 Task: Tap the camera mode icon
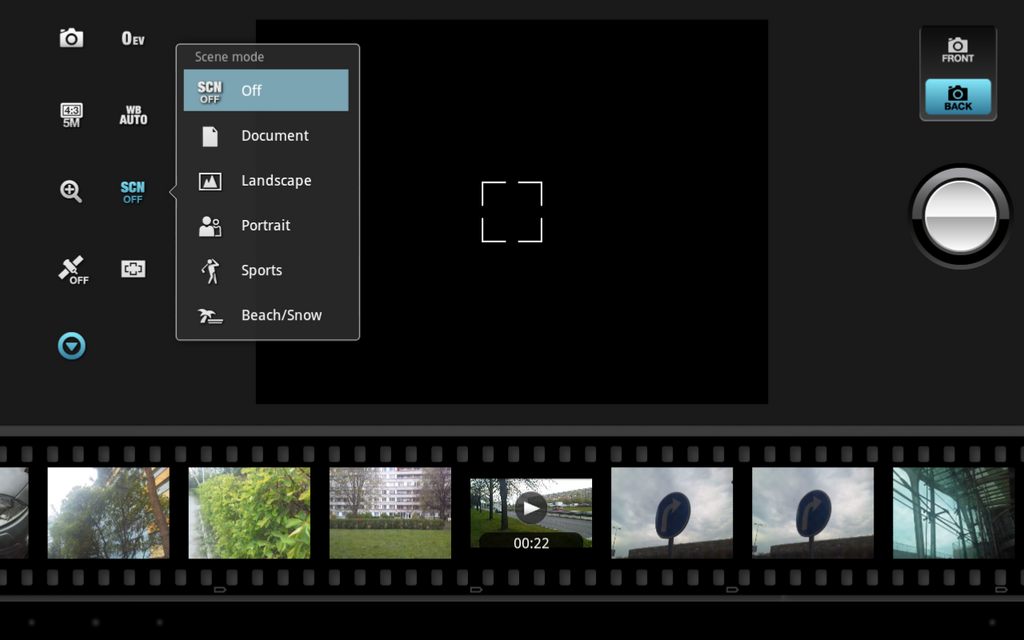71,38
